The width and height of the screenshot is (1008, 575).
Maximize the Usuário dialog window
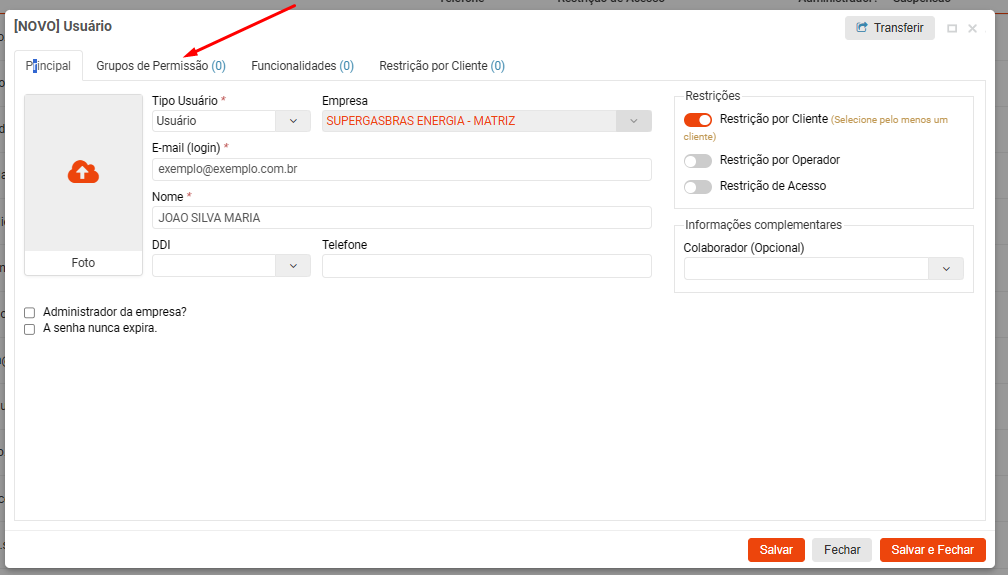tap(952, 29)
